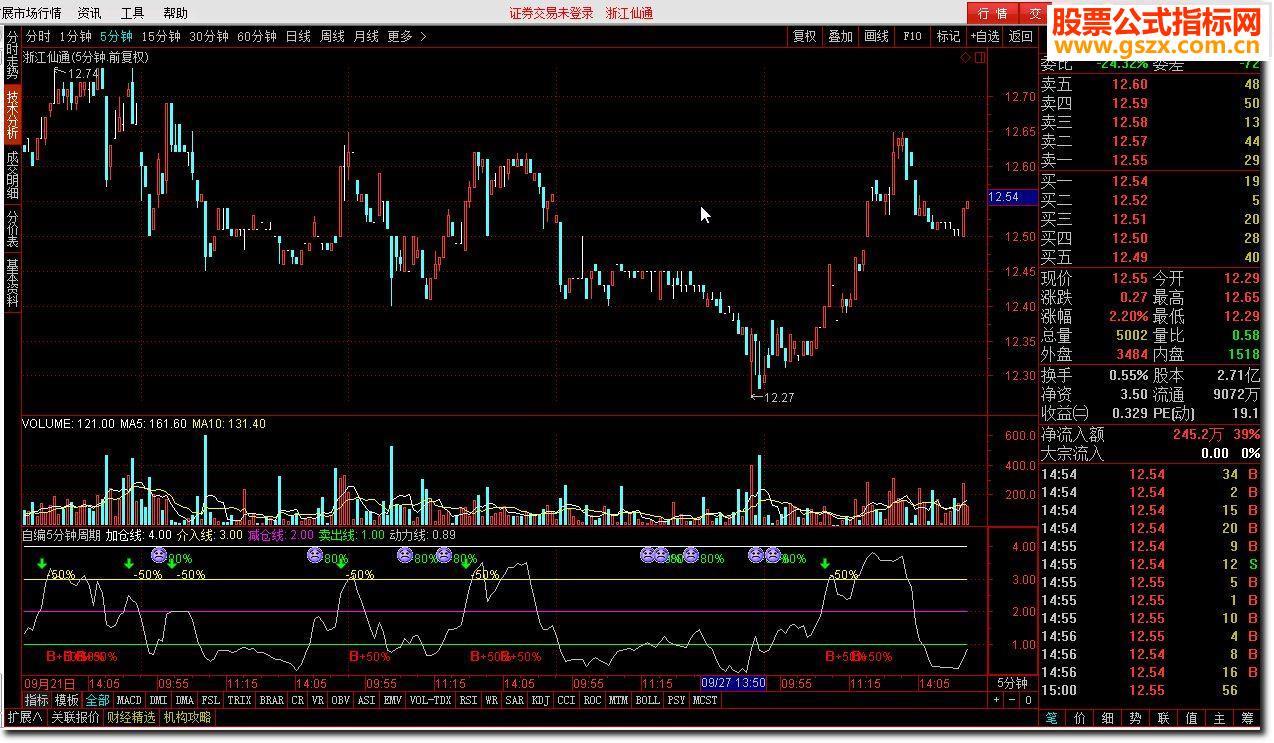Expand the 更多 > period options

(406, 36)
